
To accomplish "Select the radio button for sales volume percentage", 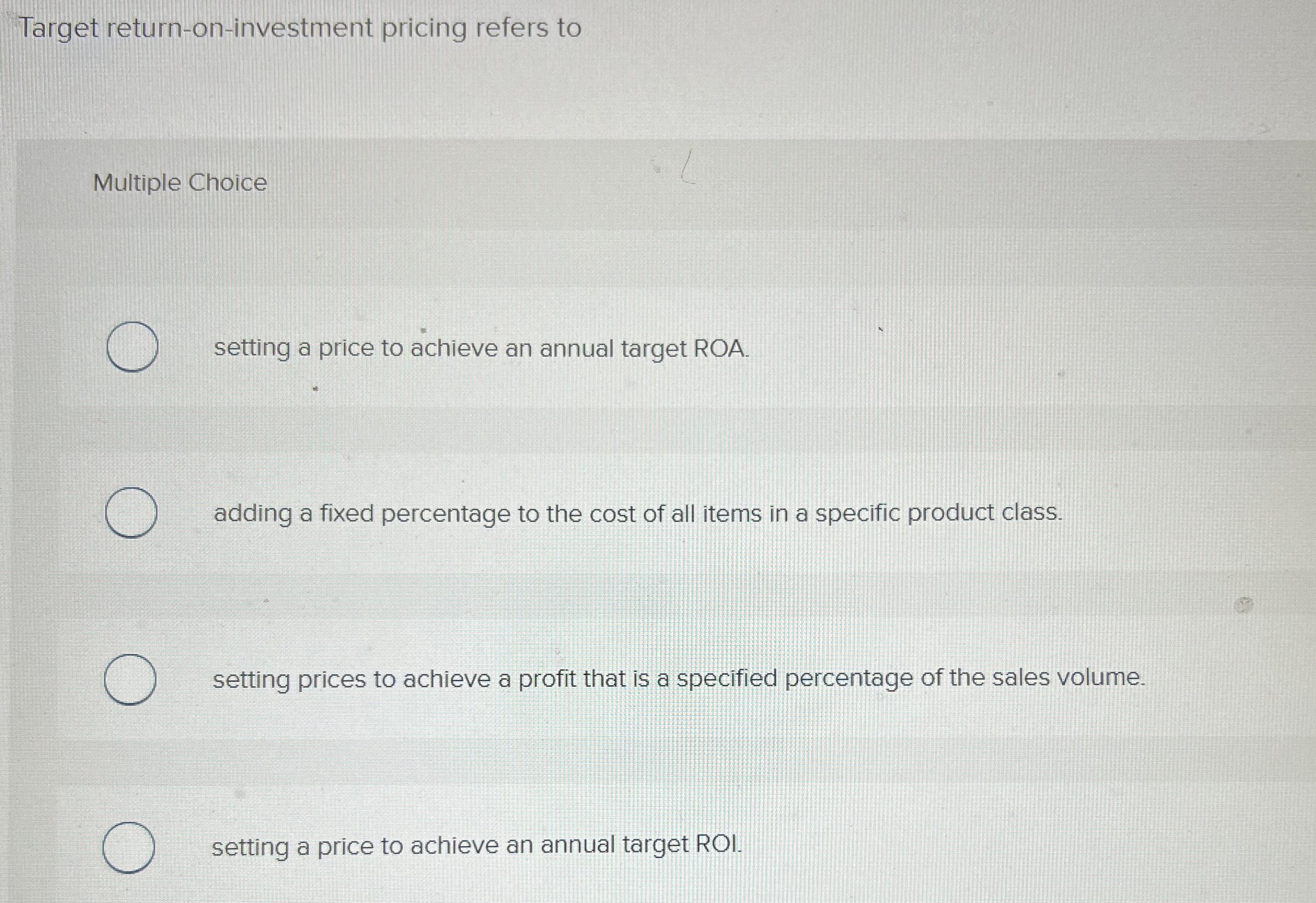I will (131, 678).
